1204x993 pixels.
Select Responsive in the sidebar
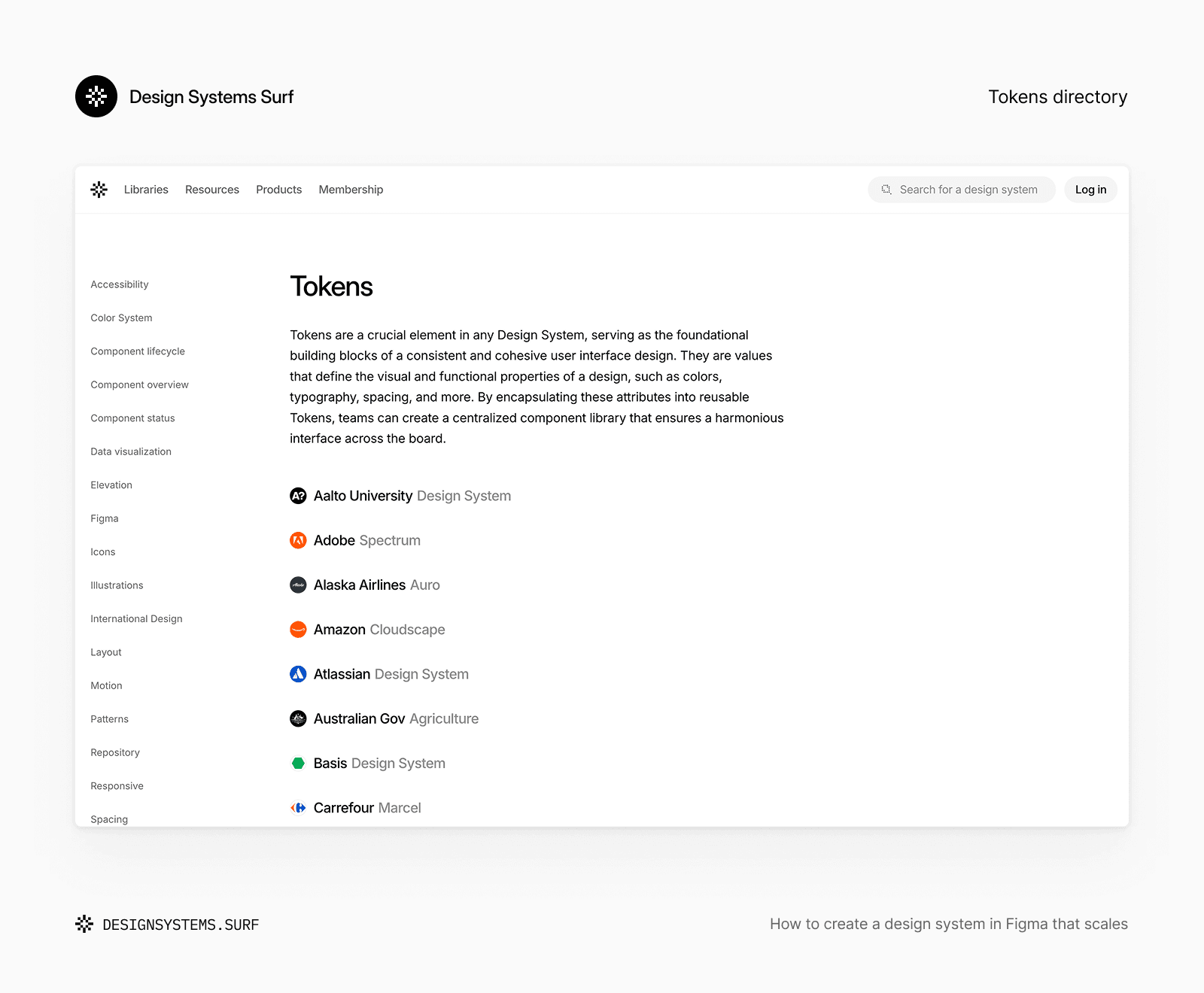pyautogui.click(x=117, y=786)
